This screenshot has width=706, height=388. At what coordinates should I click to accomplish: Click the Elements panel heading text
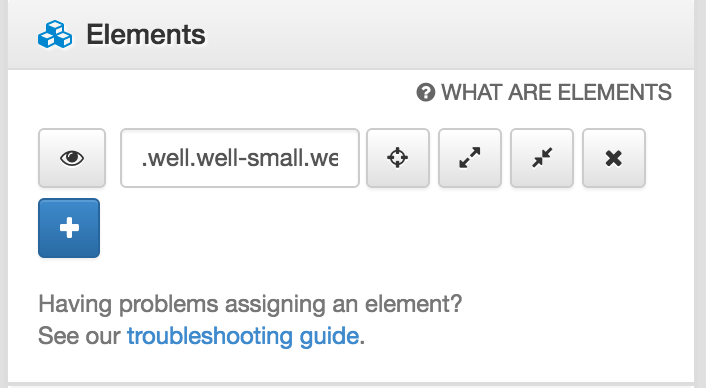tap(146, 35)
